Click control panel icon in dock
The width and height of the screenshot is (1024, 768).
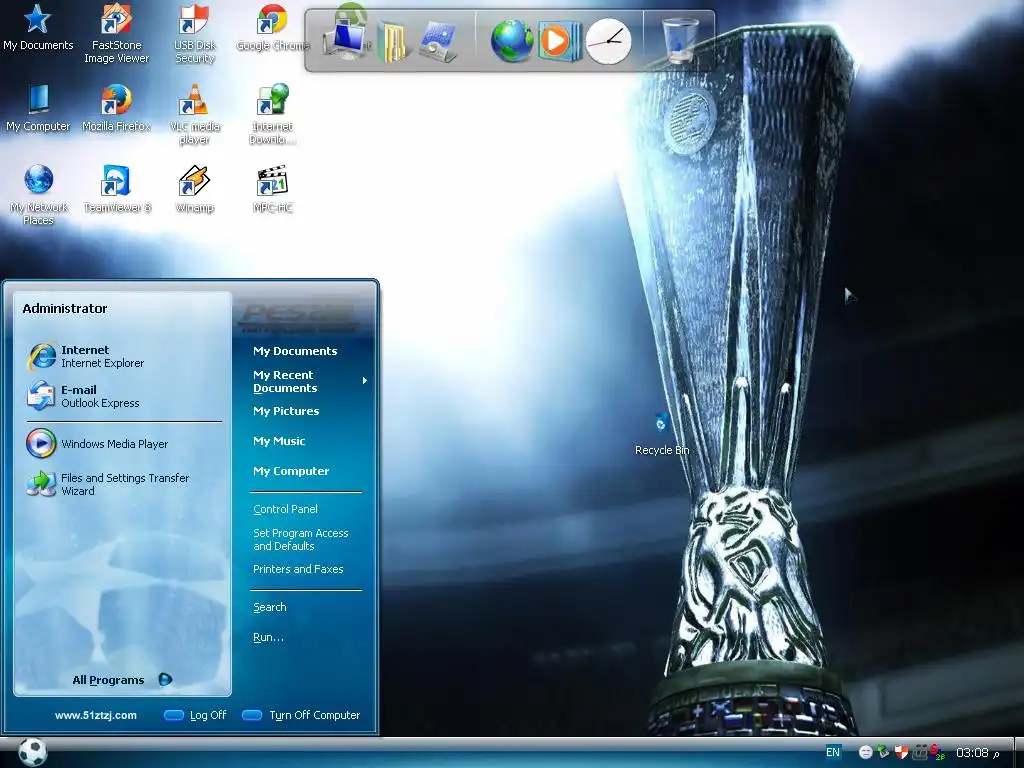(x=438, y=41)
